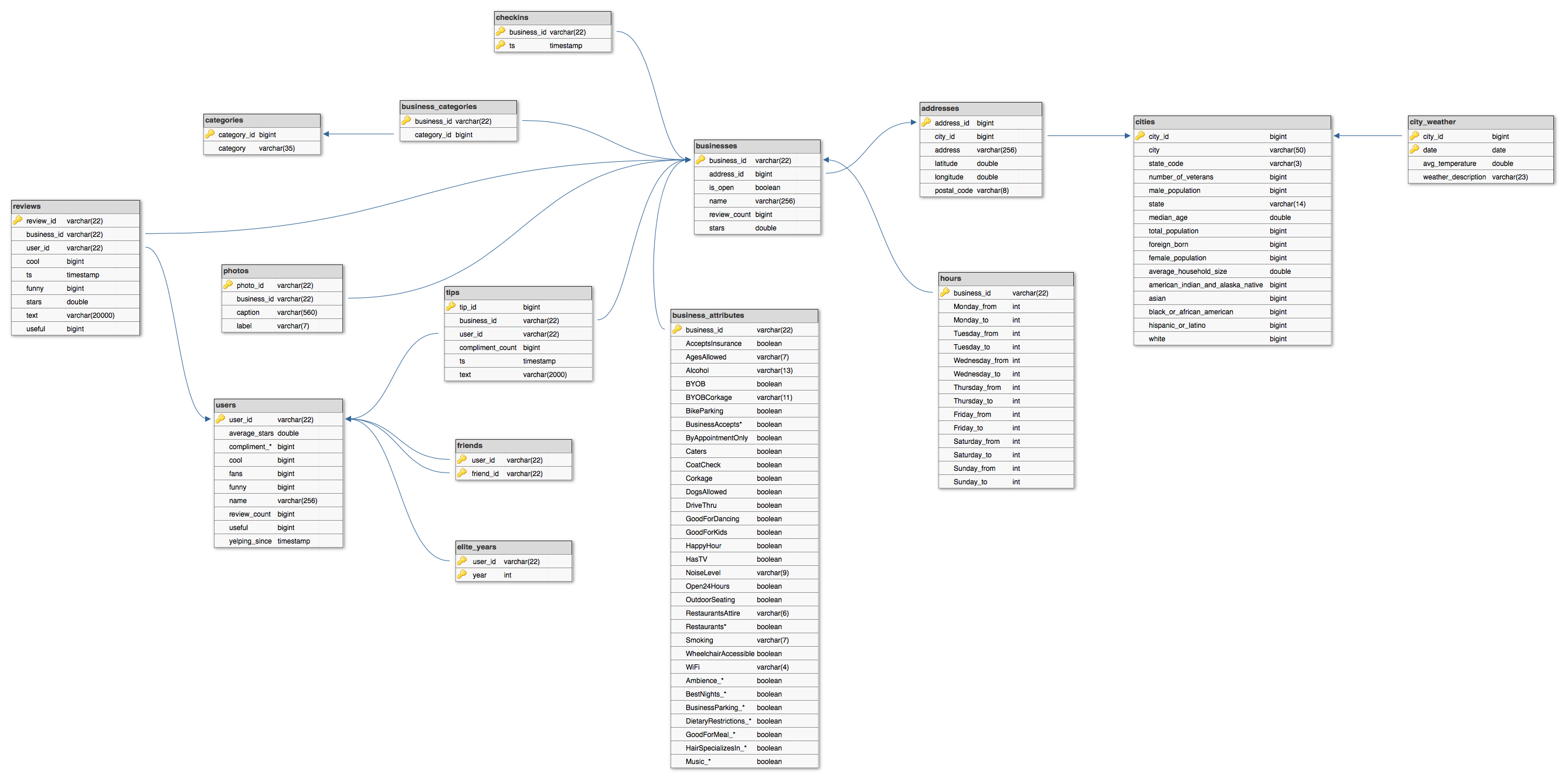Click the key icon next to category_id in categories
Image resolution: width=1568 pixels, height=781 pixels.
[x=210, y=134]
